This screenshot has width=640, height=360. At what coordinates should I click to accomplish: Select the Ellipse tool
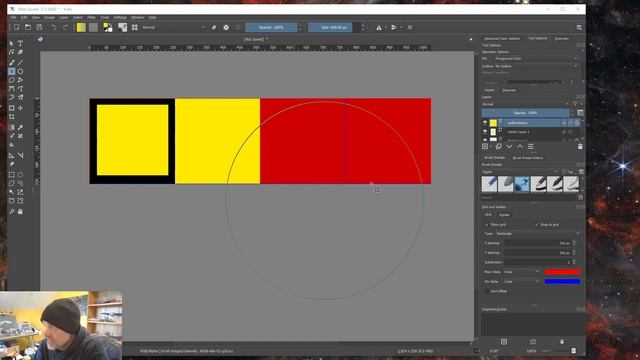point(20,71)
